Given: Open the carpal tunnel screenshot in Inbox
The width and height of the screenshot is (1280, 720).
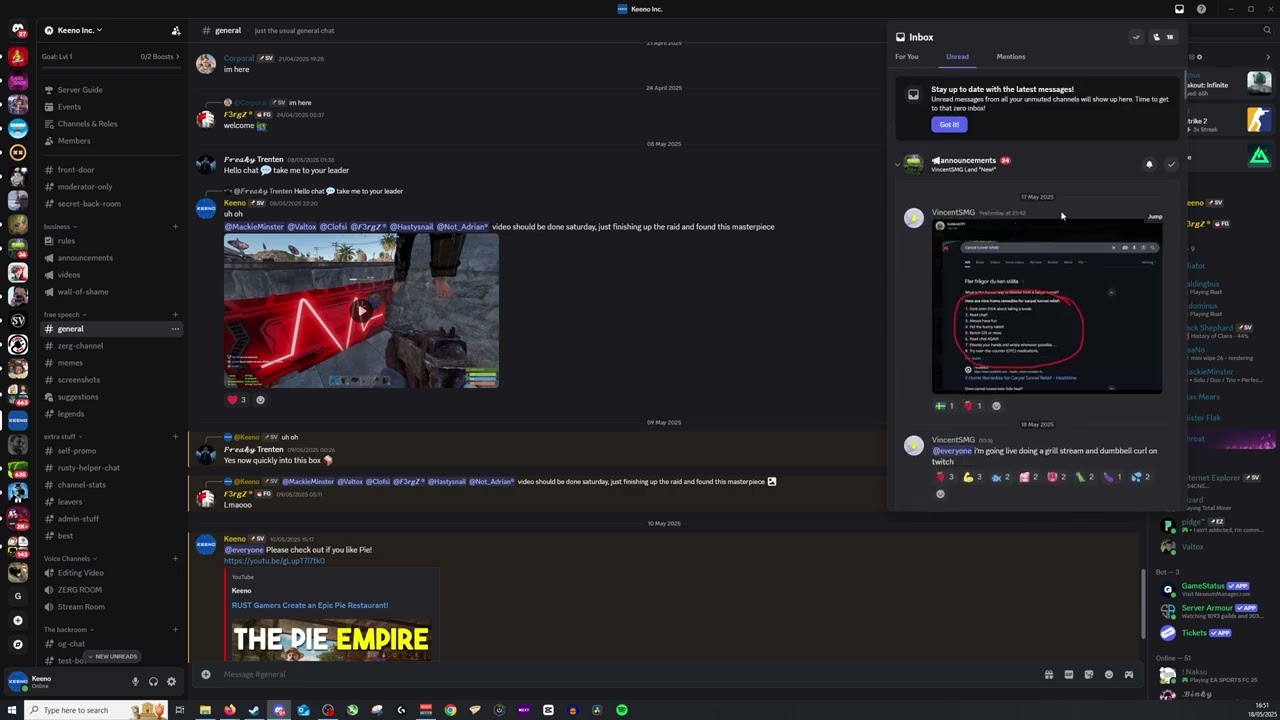Looking at the screenshot, I should point(1047,307).
